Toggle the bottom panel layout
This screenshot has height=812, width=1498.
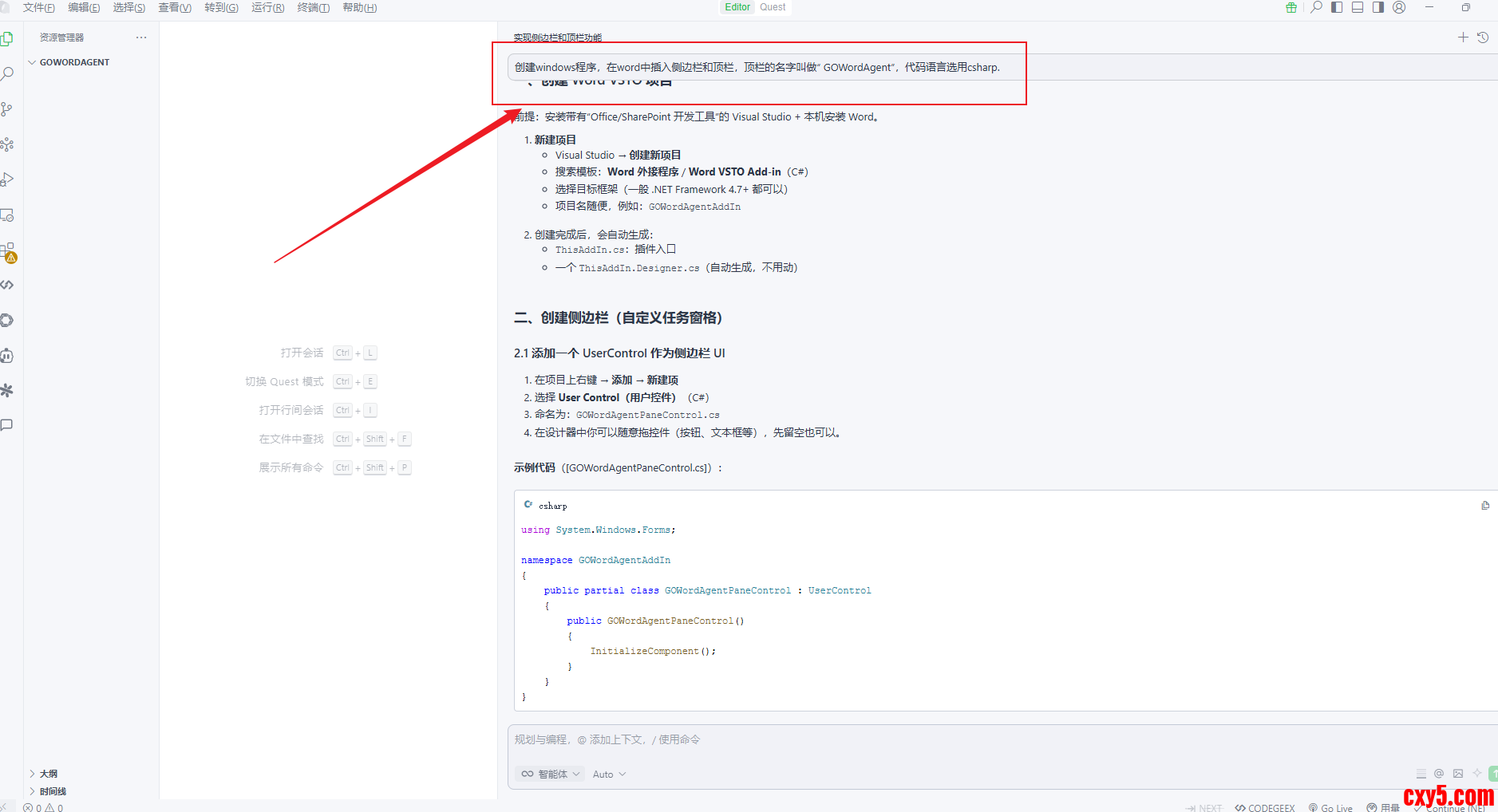pyautogui.click(x=1358, y=7)
